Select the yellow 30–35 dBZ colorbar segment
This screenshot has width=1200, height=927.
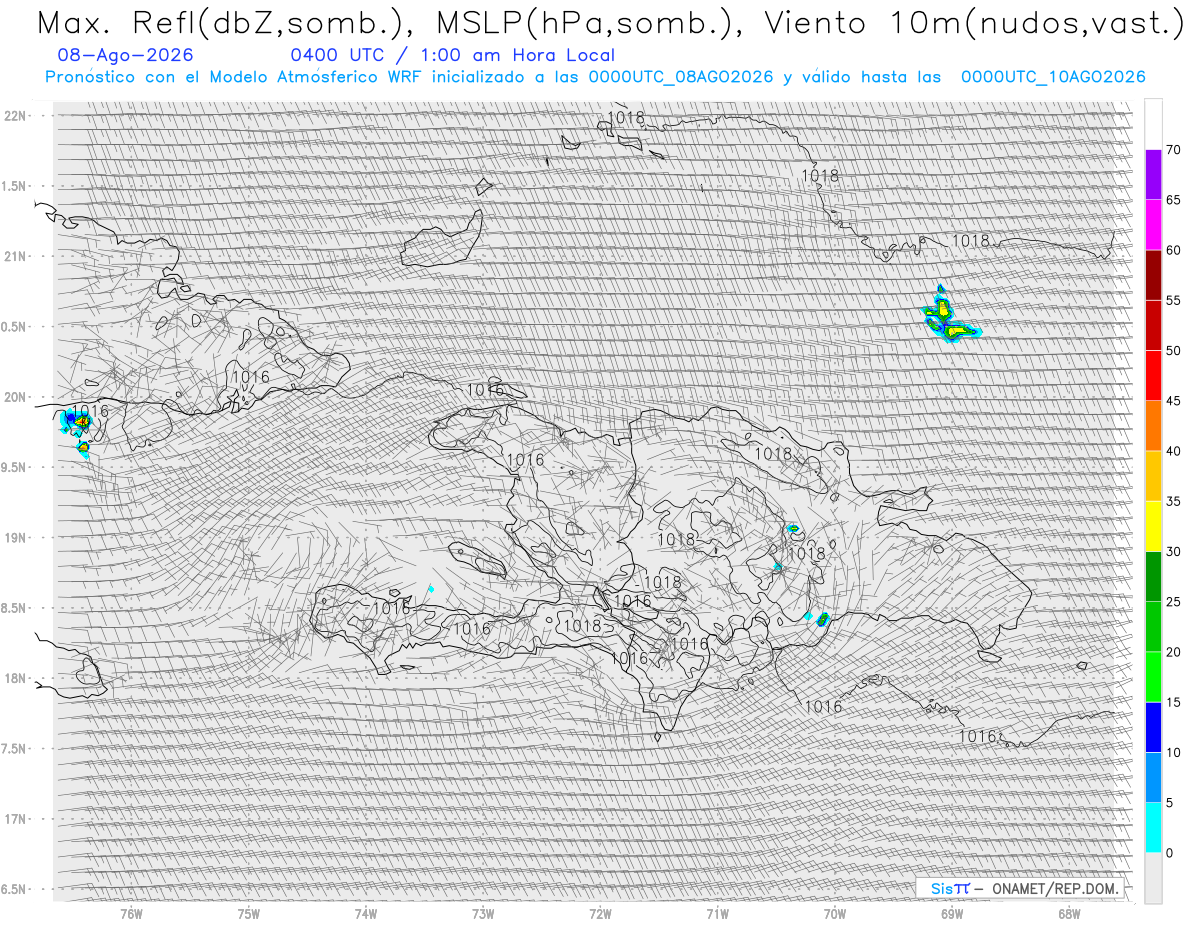(x=1153, y=526)
